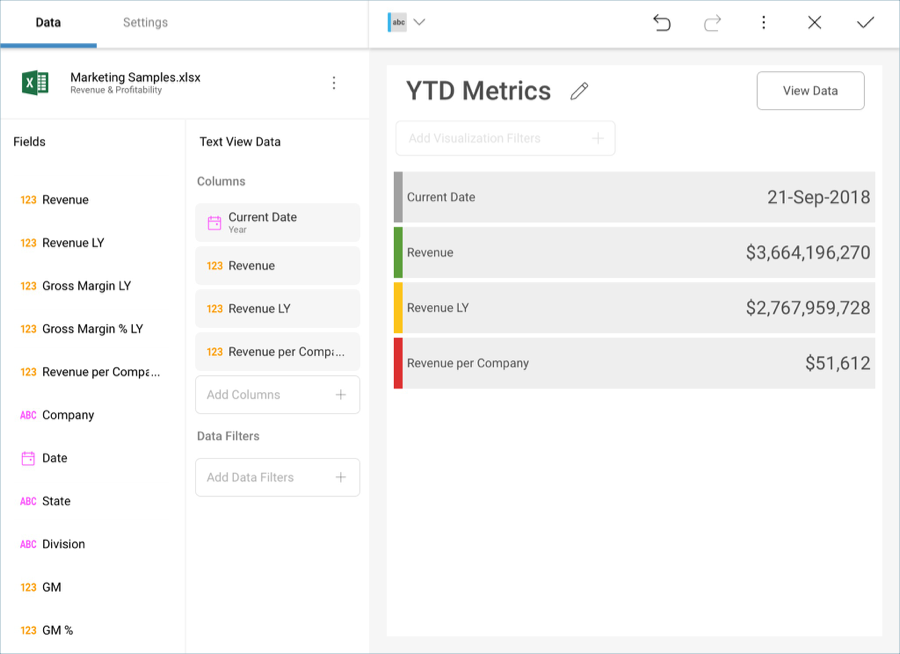Click the View Data button
The width and height of the screenshot is (900, 654).
(810, 91)
